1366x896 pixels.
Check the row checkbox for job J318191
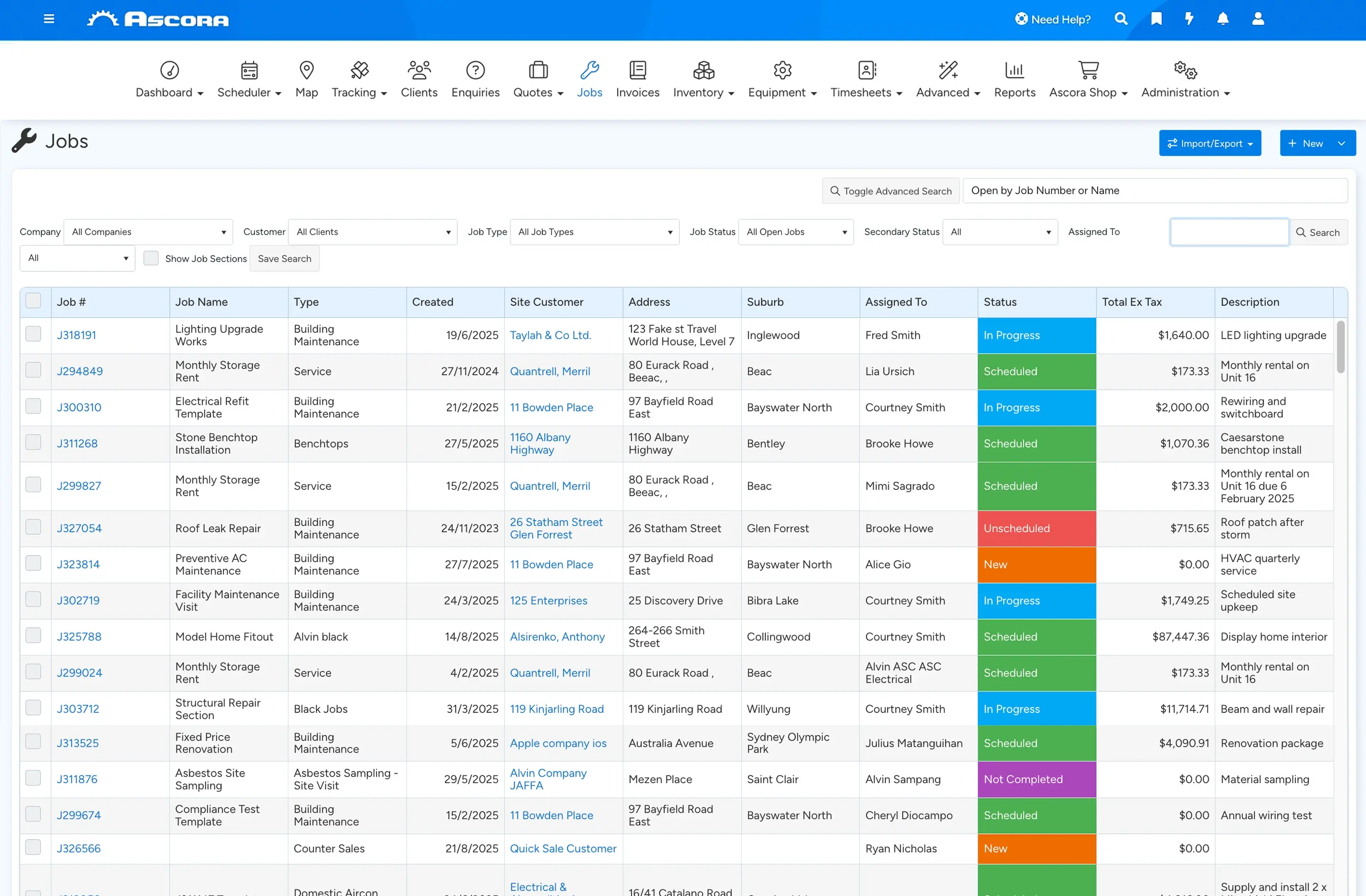coord(33,334)
